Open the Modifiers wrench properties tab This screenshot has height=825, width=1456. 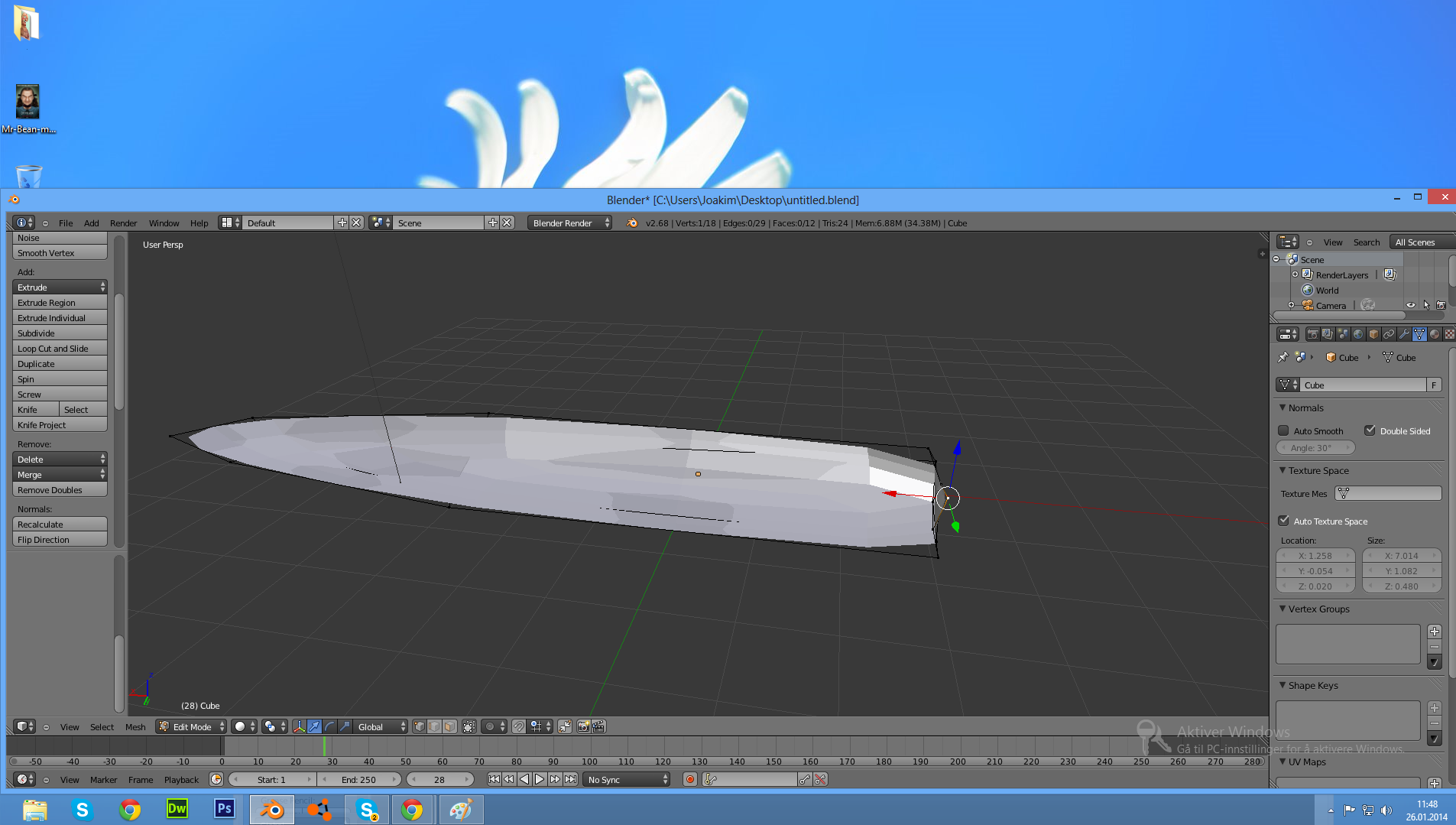(x=1404, y=334)
